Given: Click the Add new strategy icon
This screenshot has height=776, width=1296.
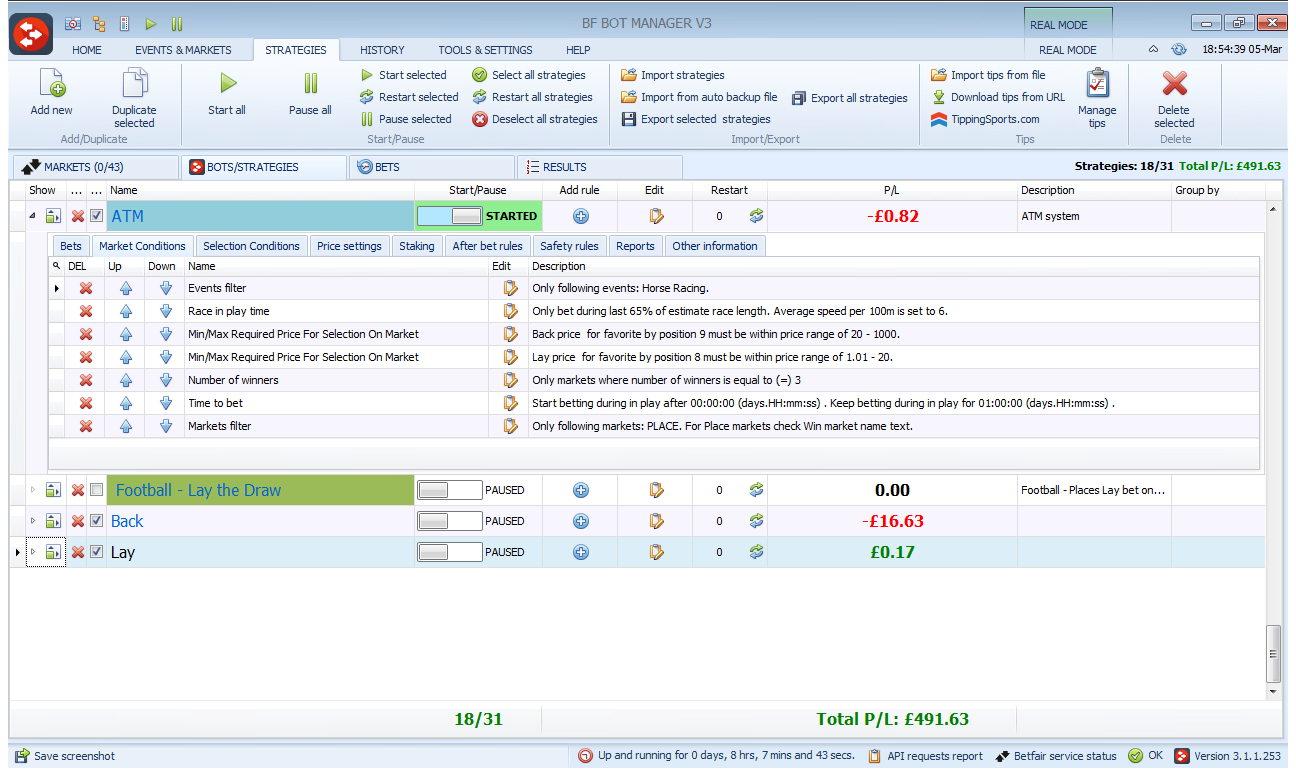Looking at the screenshot, I should pos(51,84).
